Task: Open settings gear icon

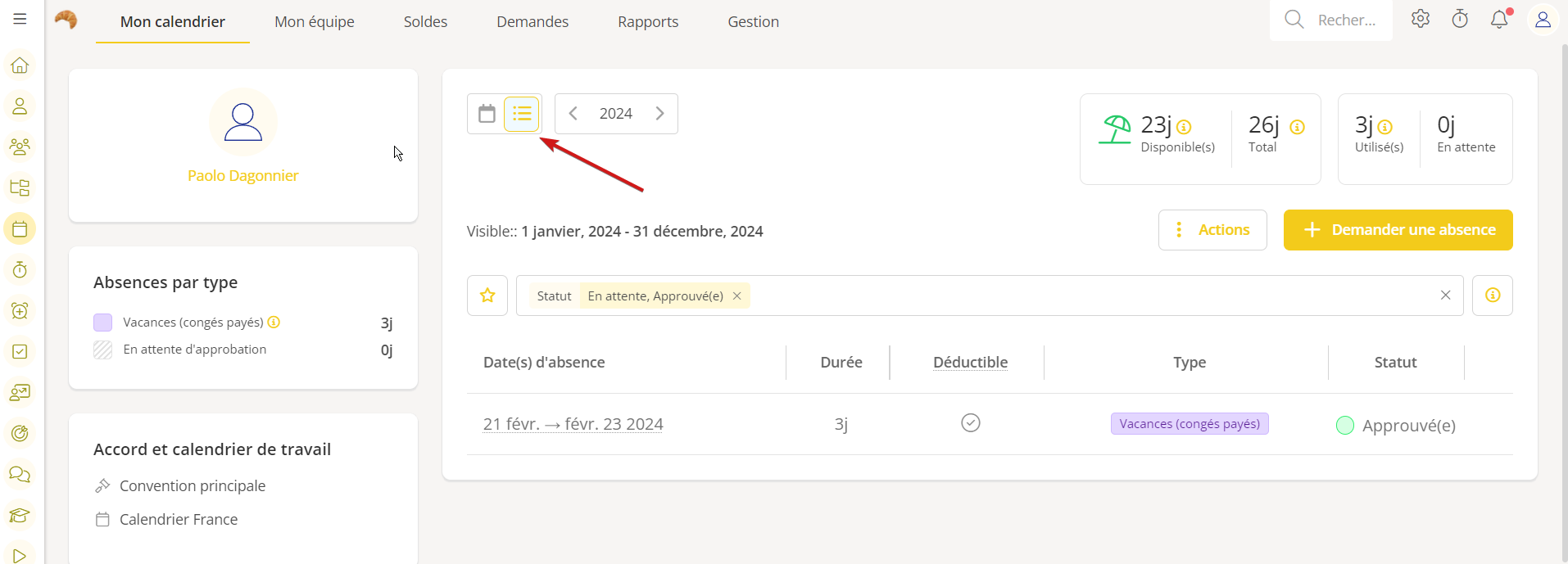Action: pos(1421,19)
